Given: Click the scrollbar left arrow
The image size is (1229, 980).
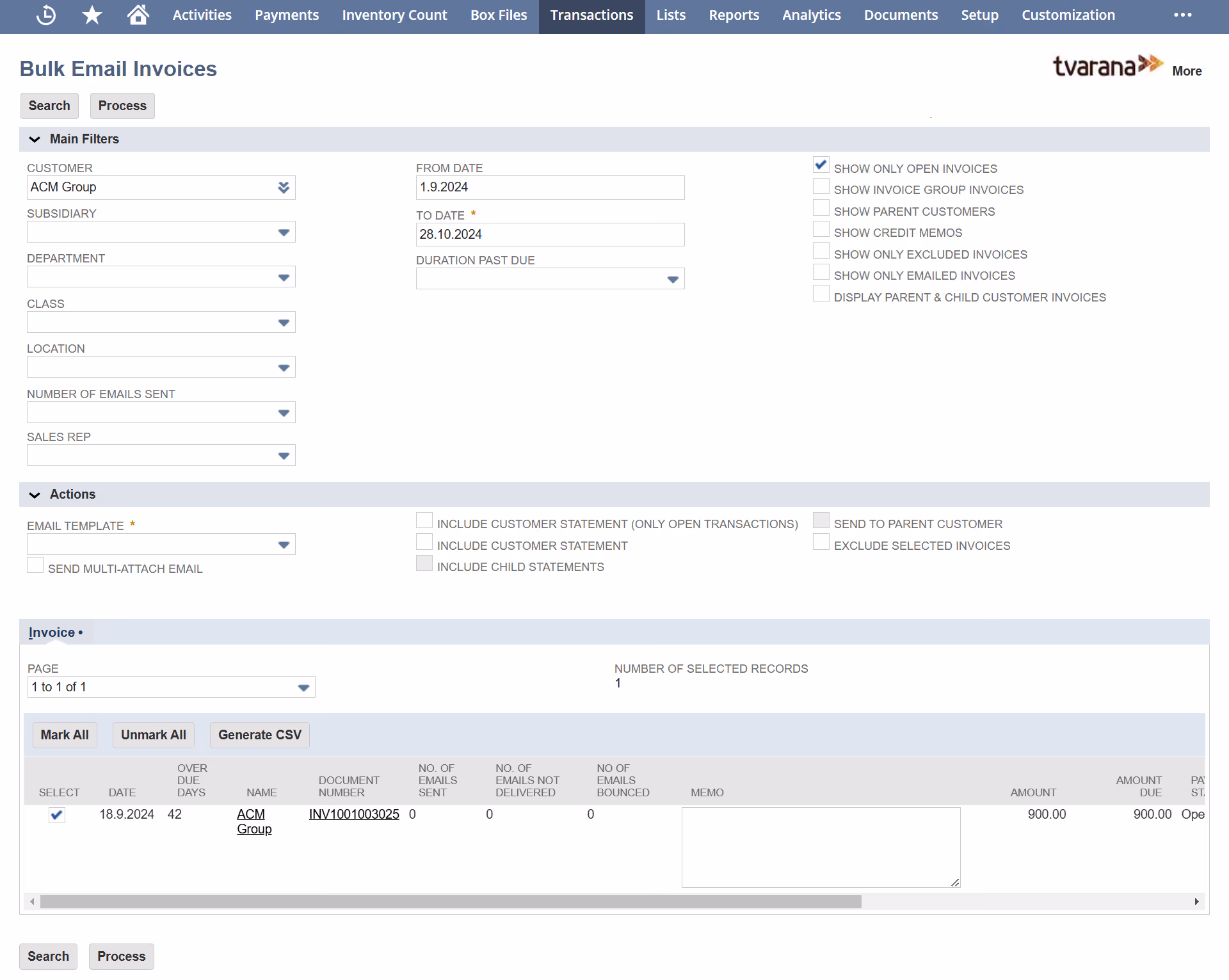Looking at the screenshot, I should click(x=32, y=901).
